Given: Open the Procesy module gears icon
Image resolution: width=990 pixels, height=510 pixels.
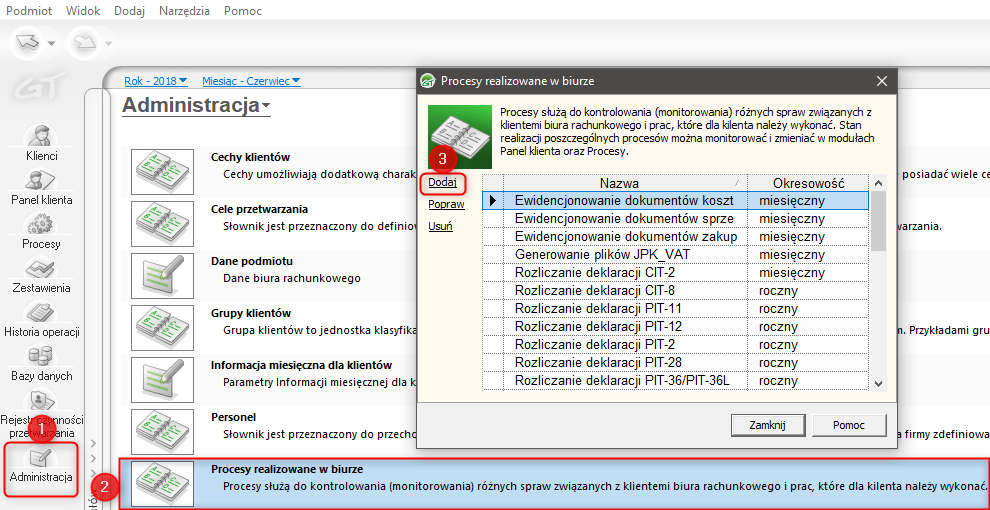Looking at the screenshot, I should [x=42, y=225].
